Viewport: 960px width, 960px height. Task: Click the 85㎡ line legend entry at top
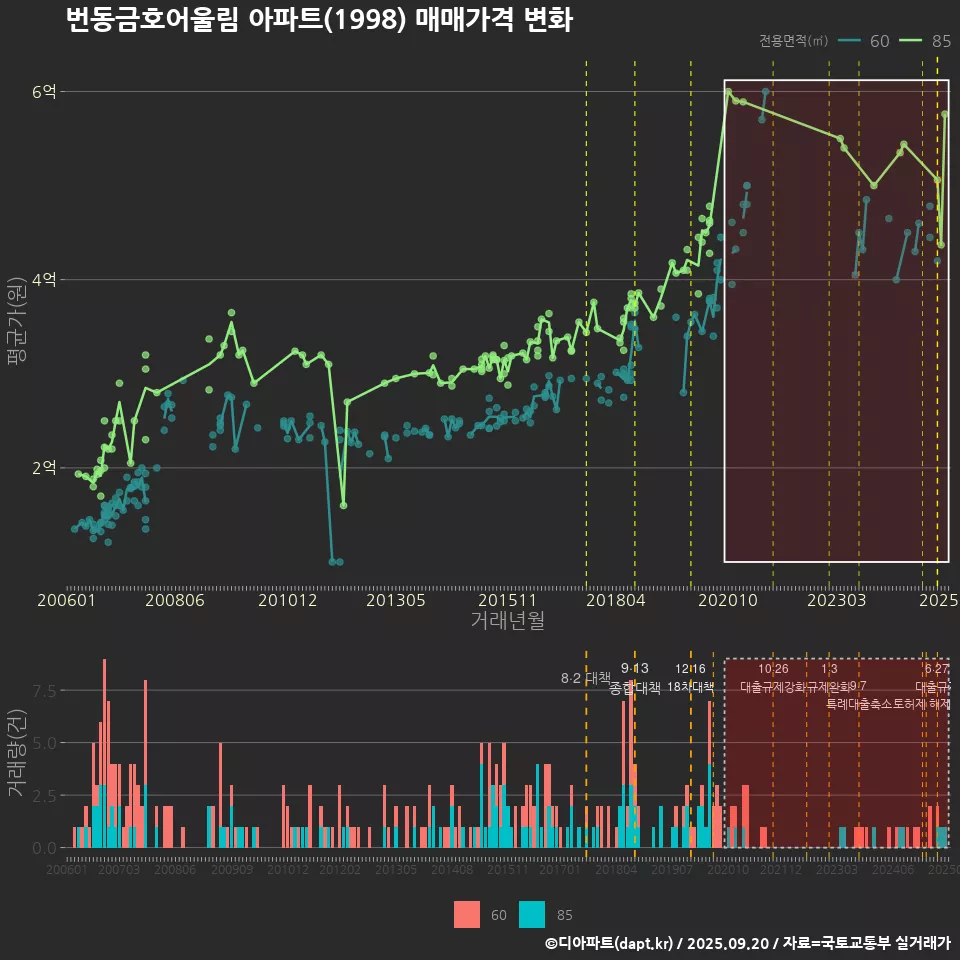[925, 41]
